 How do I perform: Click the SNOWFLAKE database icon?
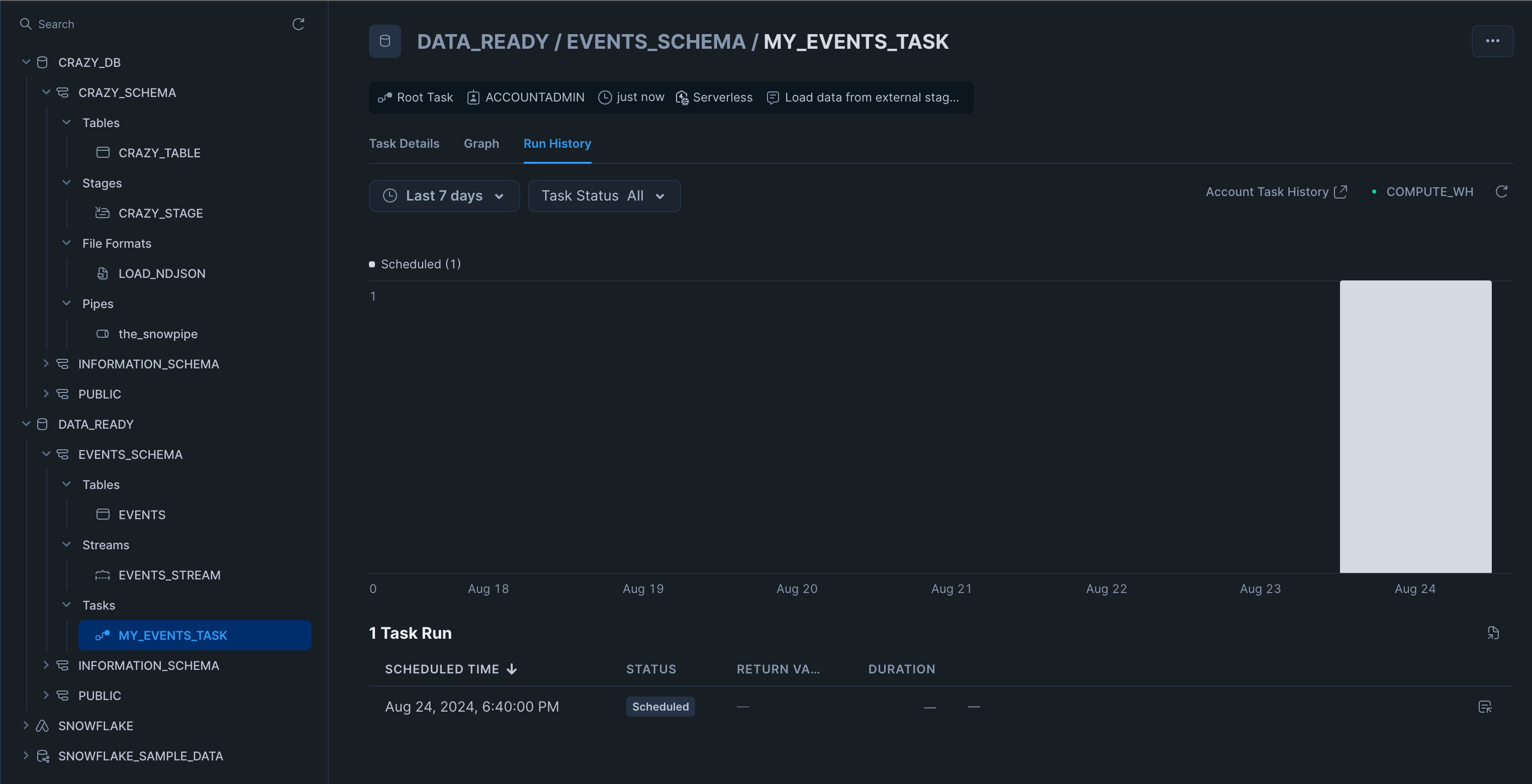tap(42, 726)
